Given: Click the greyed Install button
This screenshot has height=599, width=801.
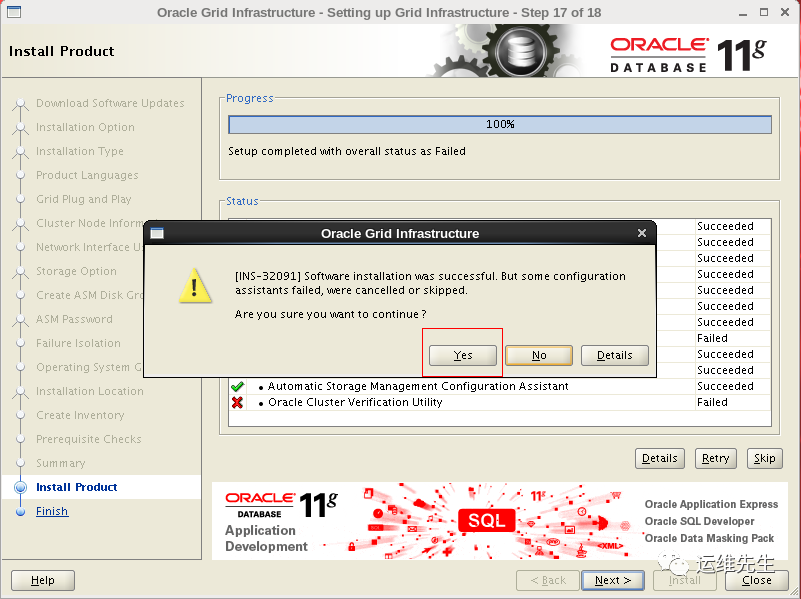Looking at the screenshot, I should coord(685,580).
